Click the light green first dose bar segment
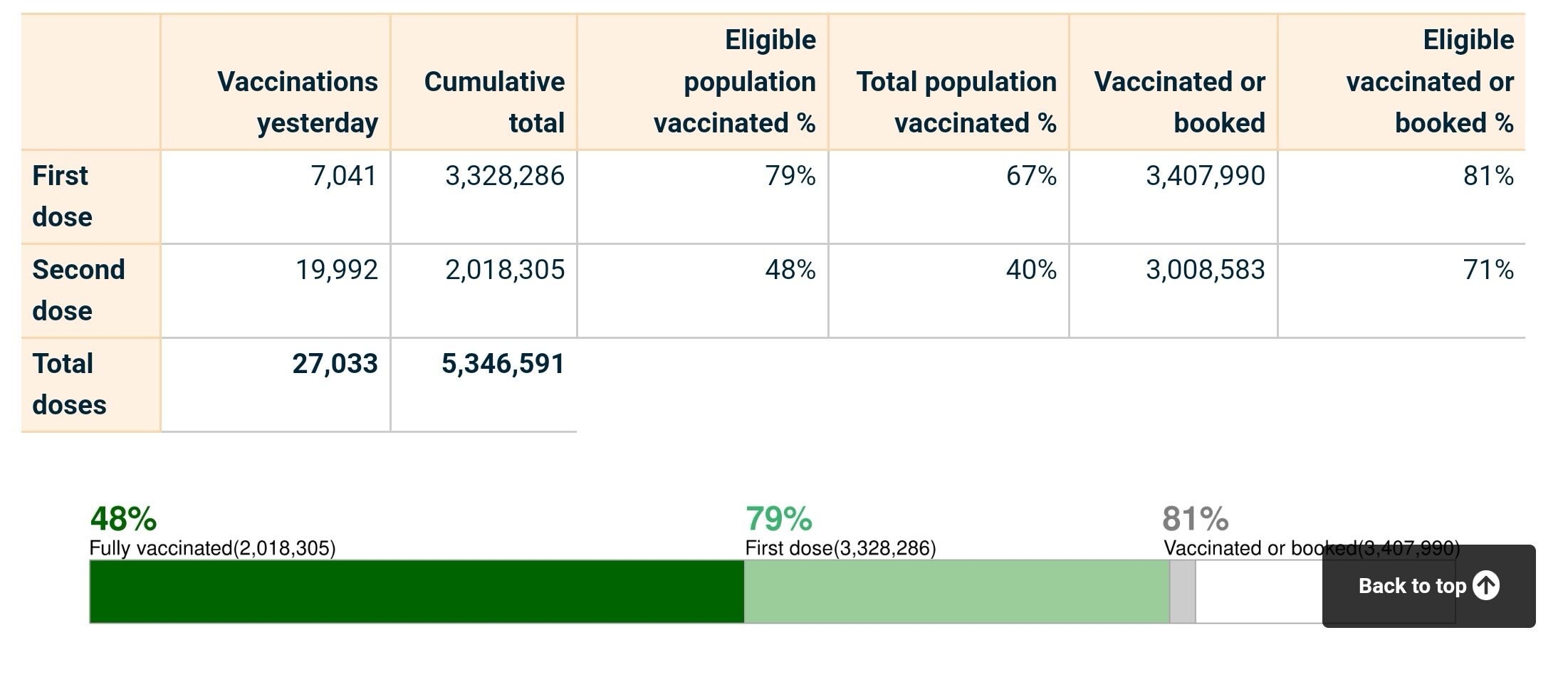Screen dimensions: 1568x692 (956, 592)
